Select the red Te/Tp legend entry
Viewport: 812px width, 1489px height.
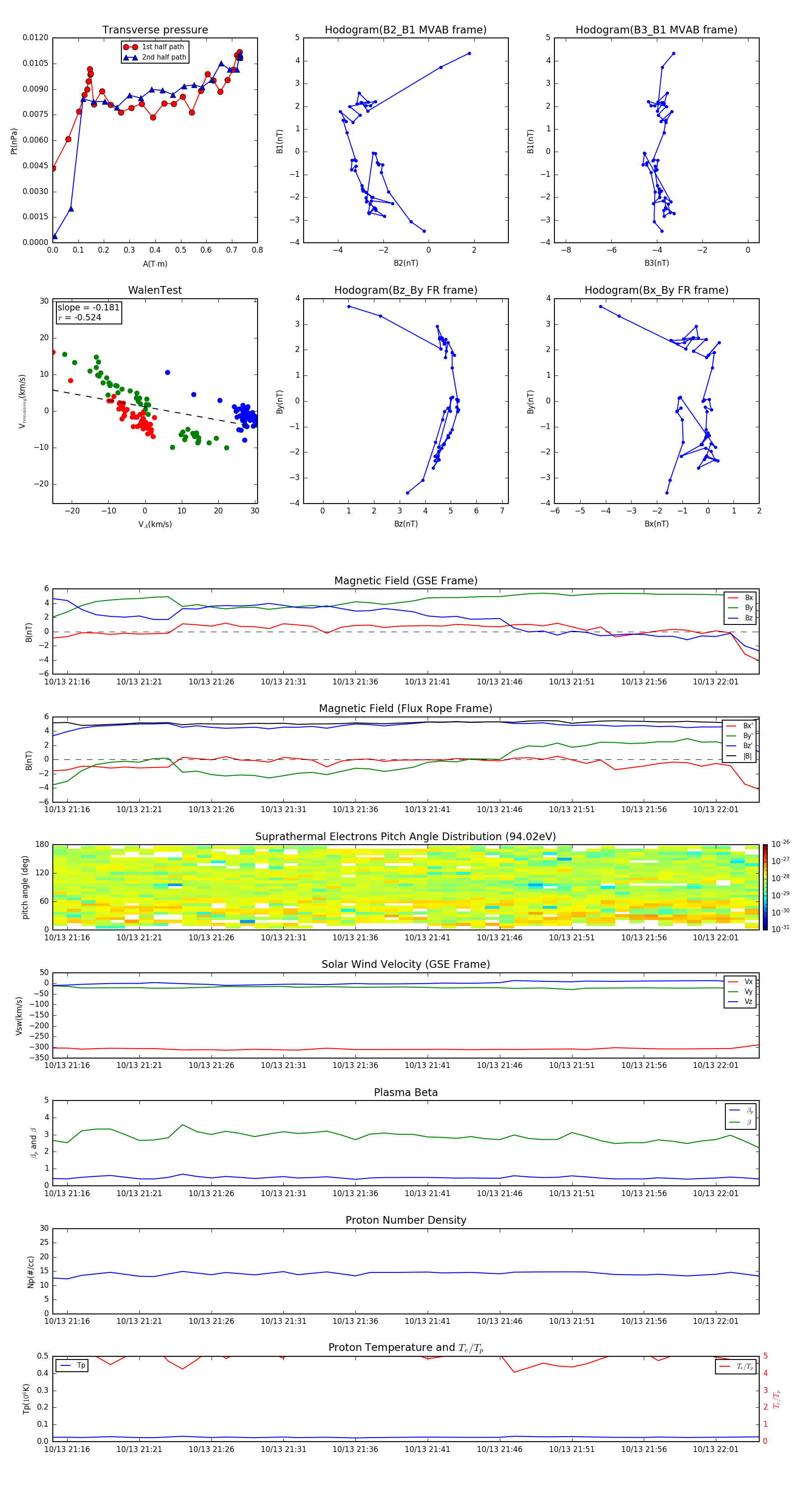[x=737, y=1366]
